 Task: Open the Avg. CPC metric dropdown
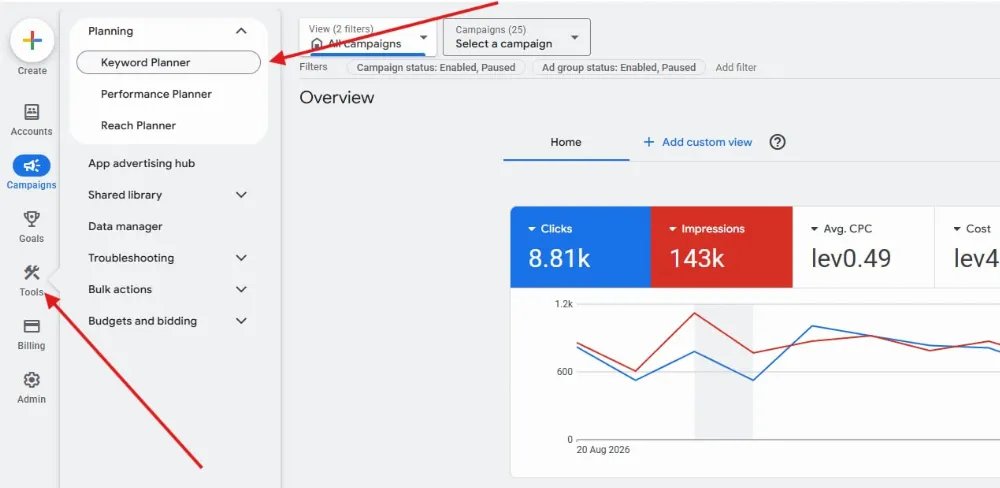point(814,229)
